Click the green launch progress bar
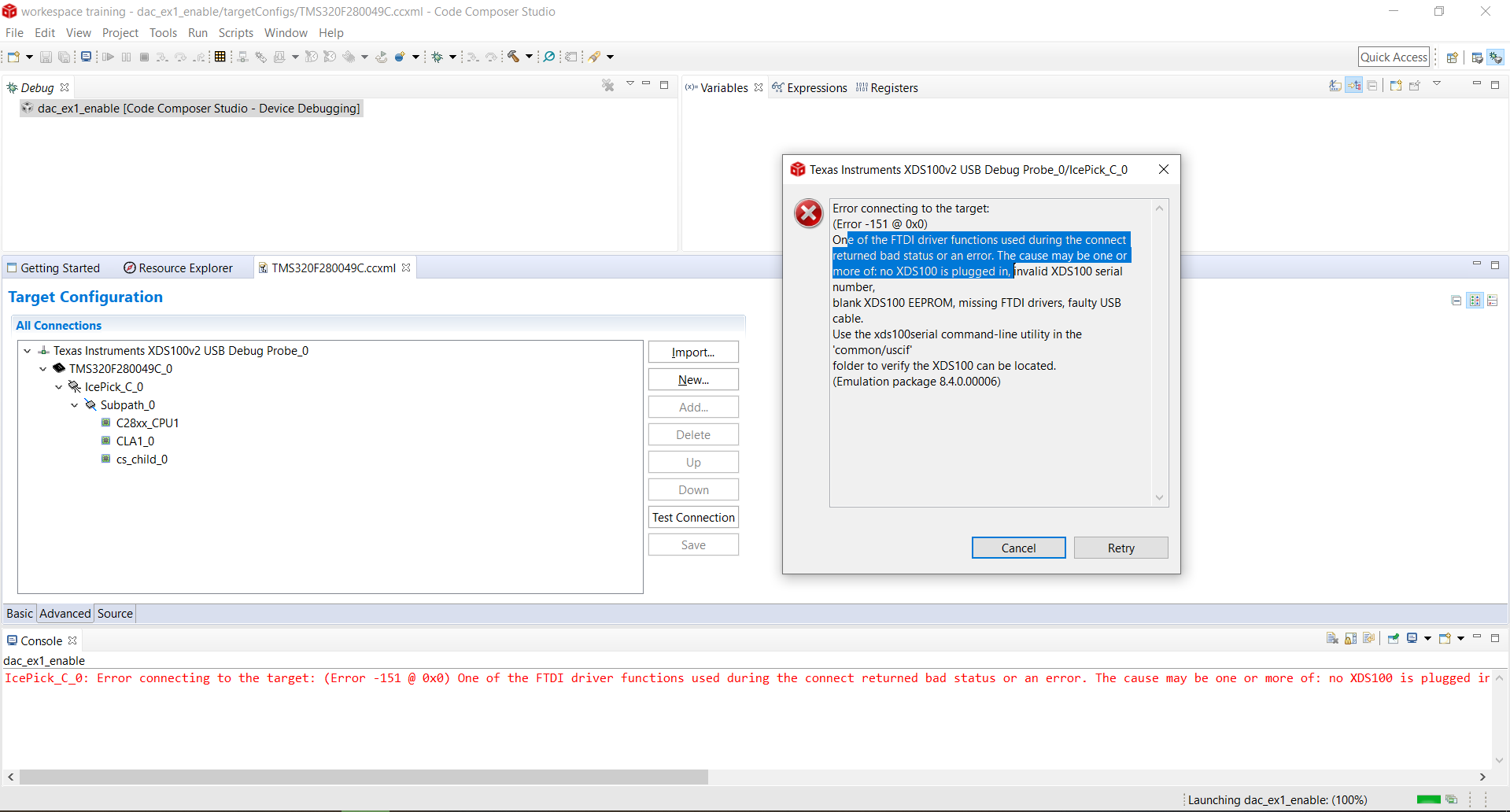Viewport: 1510px width, 812px height. (1428, 799)
